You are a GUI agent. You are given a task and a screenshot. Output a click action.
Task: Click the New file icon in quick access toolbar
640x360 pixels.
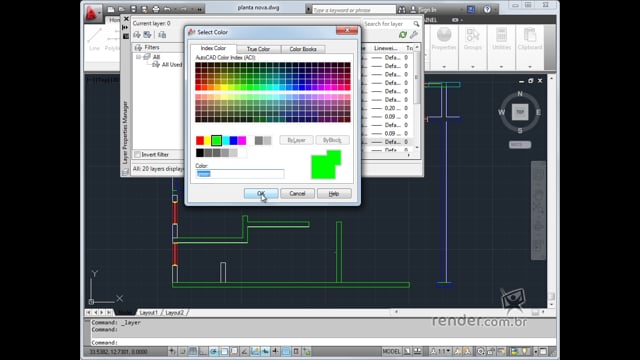click(x=111, y=9)
